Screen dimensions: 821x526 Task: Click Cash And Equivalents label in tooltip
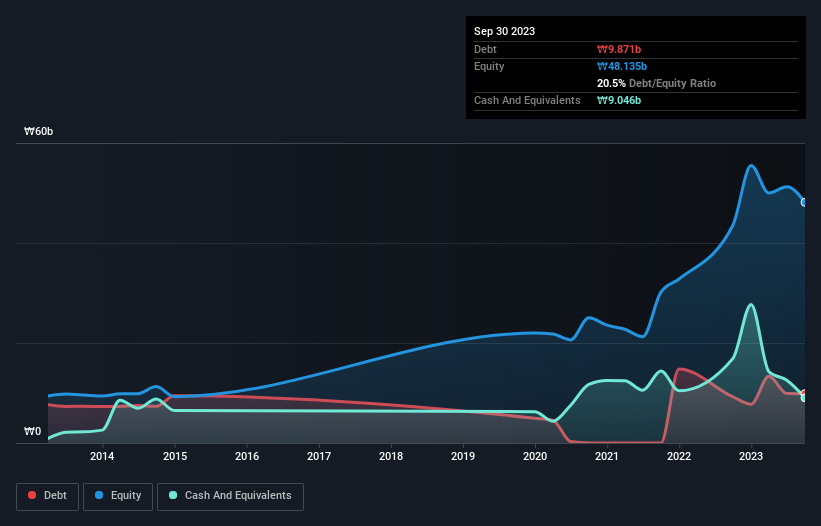(527, 100)
